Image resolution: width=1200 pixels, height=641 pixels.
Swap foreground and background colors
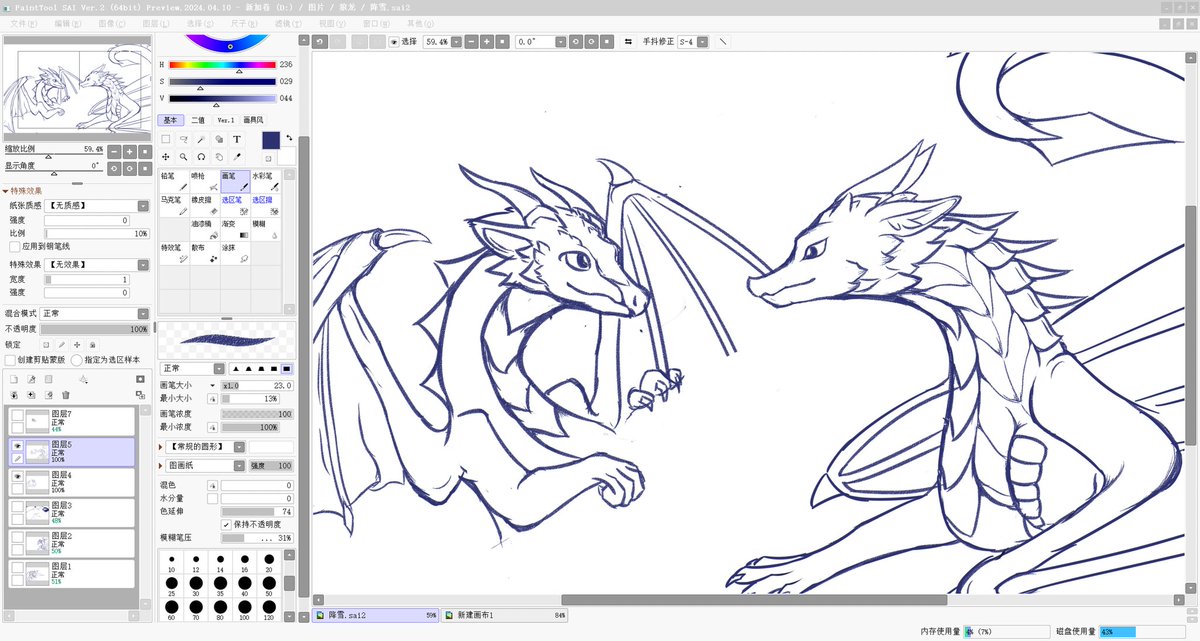coord(289,138)
